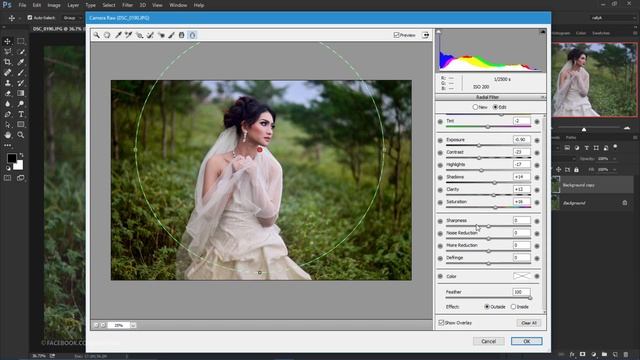Select the Graduated Filter tool
This screenshot has width=640, height=360.
pos(182,35)
